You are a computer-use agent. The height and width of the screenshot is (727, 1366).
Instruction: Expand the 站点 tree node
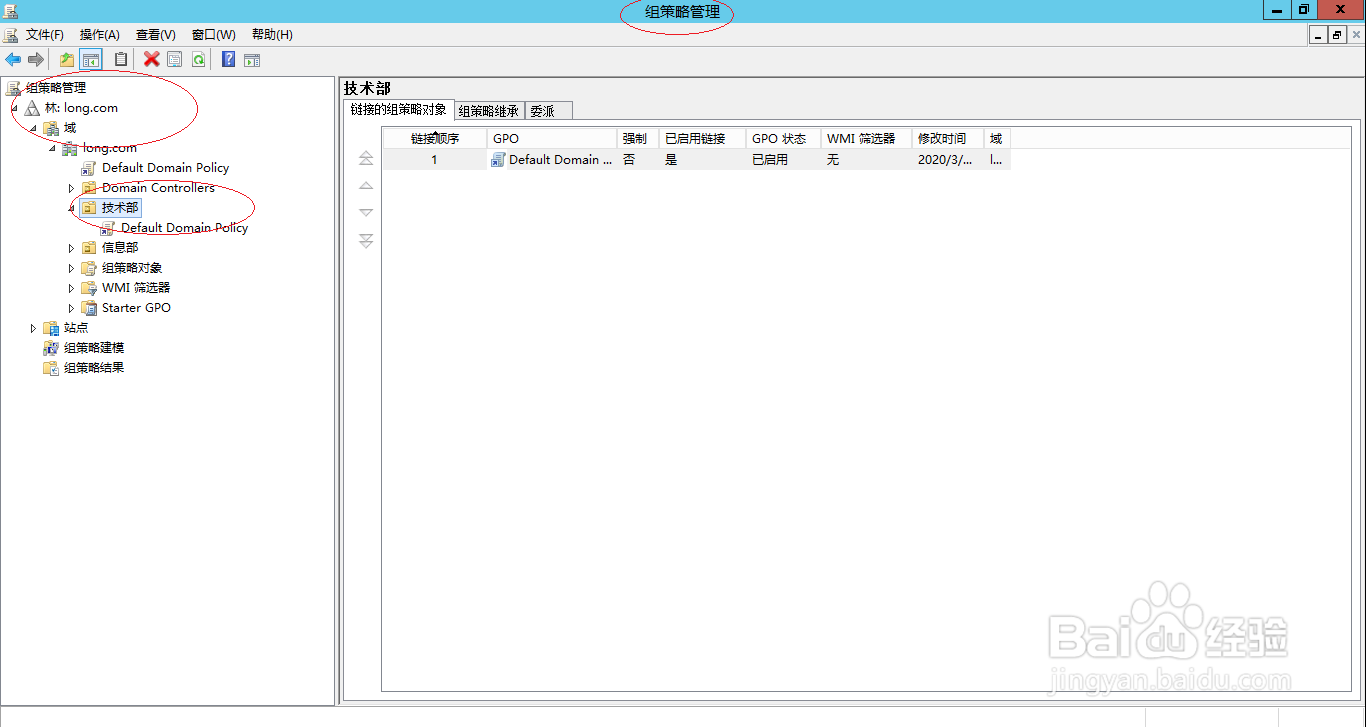coord(33,327)
